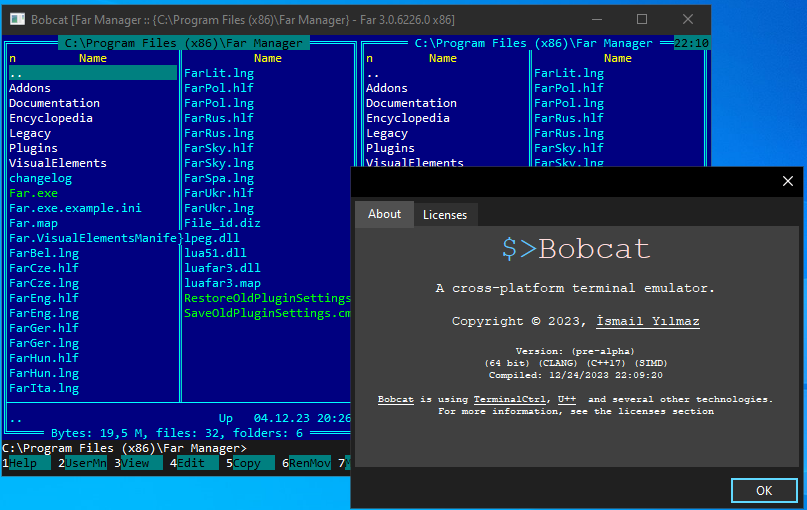Switch to the Licenses tab
Viewport: 807px width, 510px height.
click(445, 215)
